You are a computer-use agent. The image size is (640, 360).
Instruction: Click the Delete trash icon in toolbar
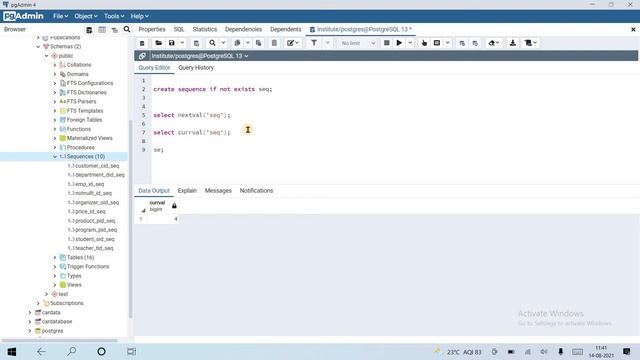pos(274,43)
